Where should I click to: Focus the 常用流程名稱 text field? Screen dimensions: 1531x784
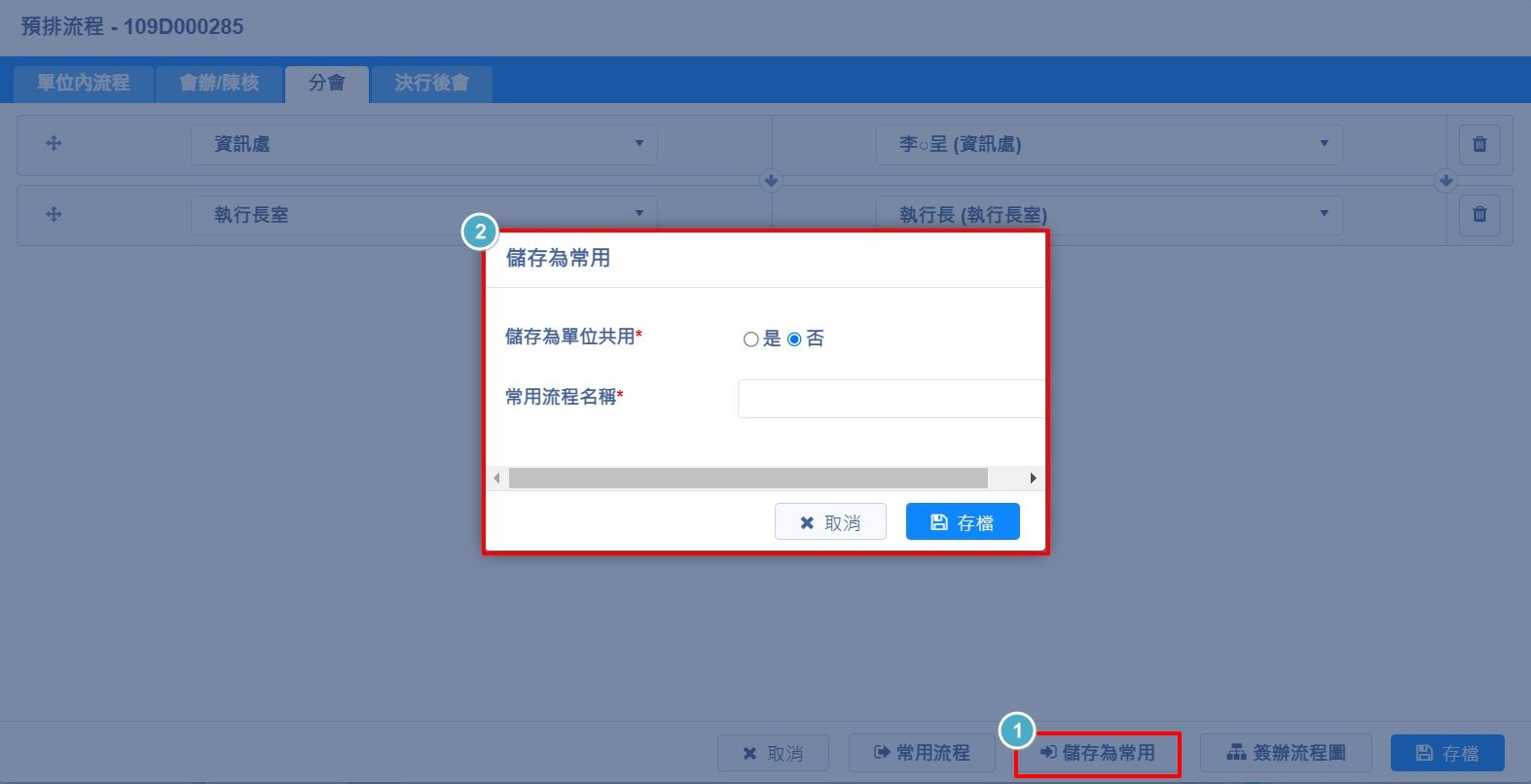890,399
